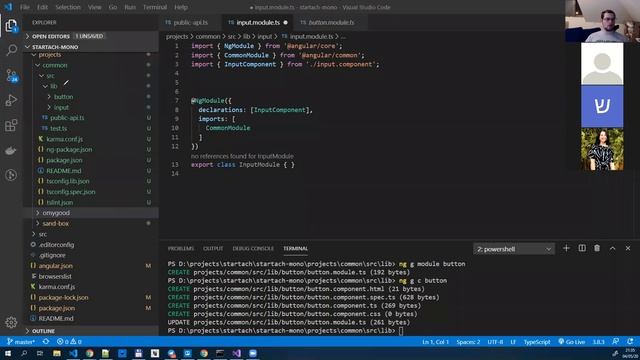Screen dimensions: 640x360
Task: Click the master branch indicator
Action: click(21, 342)
